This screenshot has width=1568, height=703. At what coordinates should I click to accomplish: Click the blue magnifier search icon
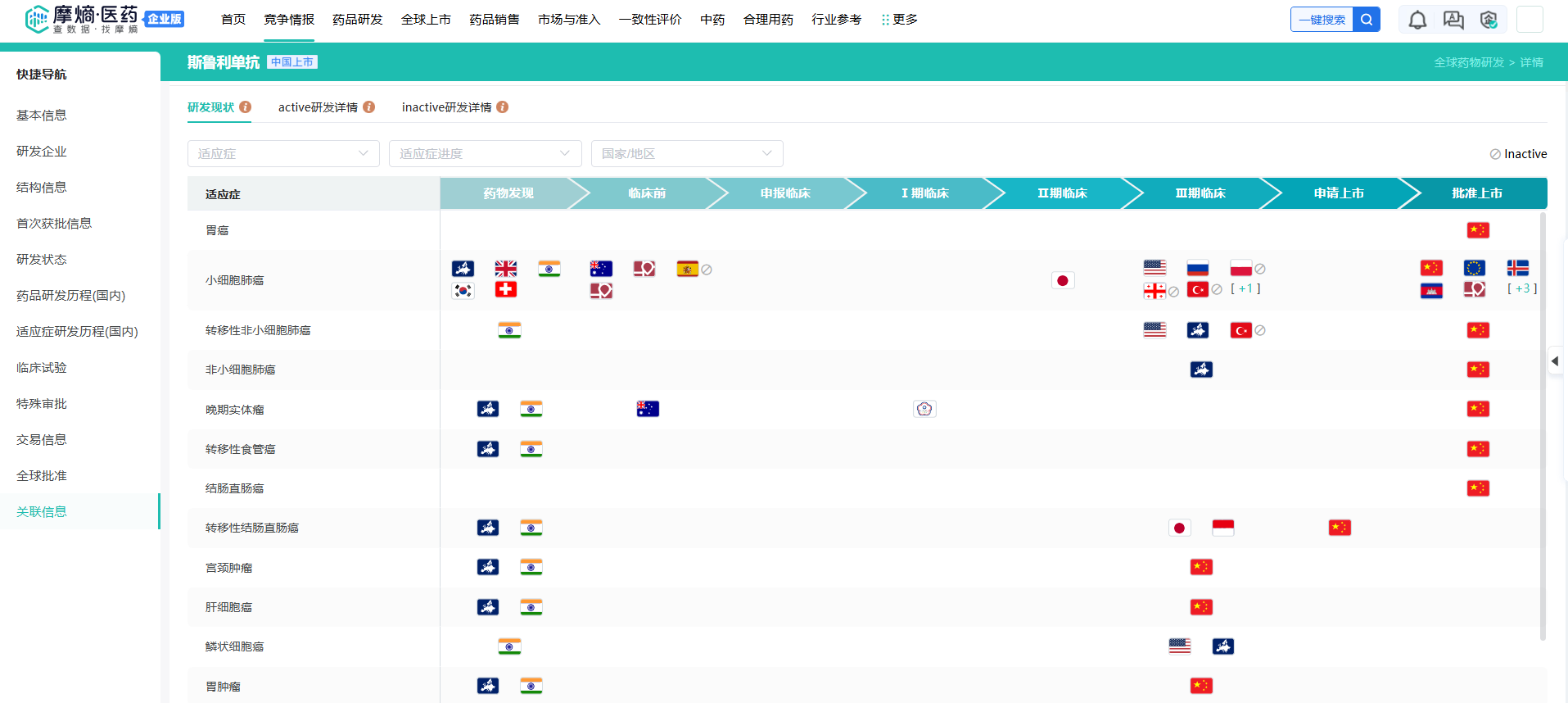pos(1367,20)
